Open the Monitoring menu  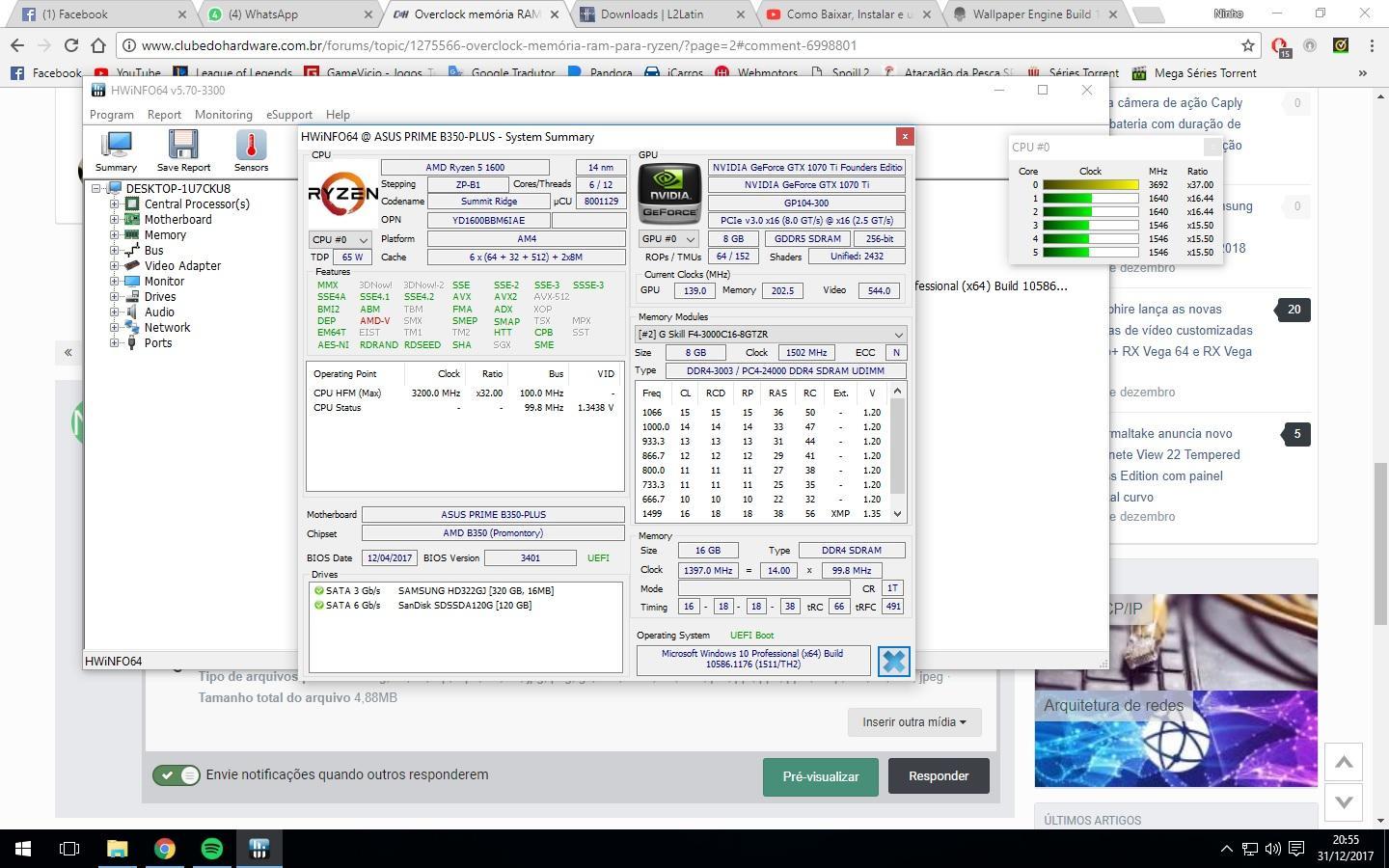(224, 114)
